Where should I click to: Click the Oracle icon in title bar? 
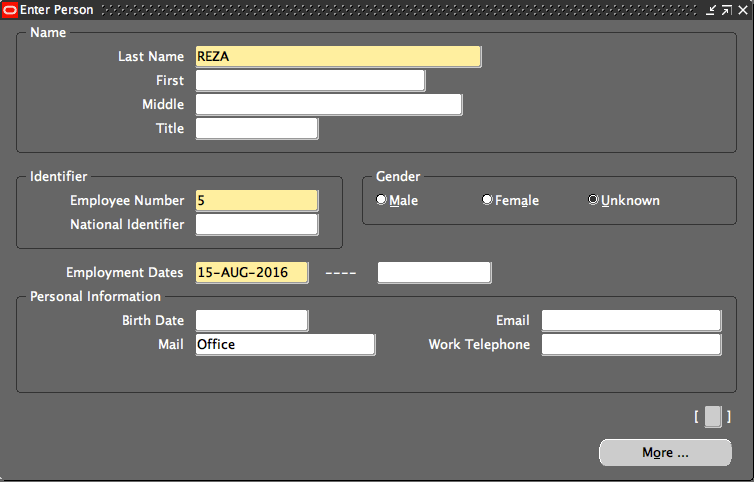tap(11, 9)
